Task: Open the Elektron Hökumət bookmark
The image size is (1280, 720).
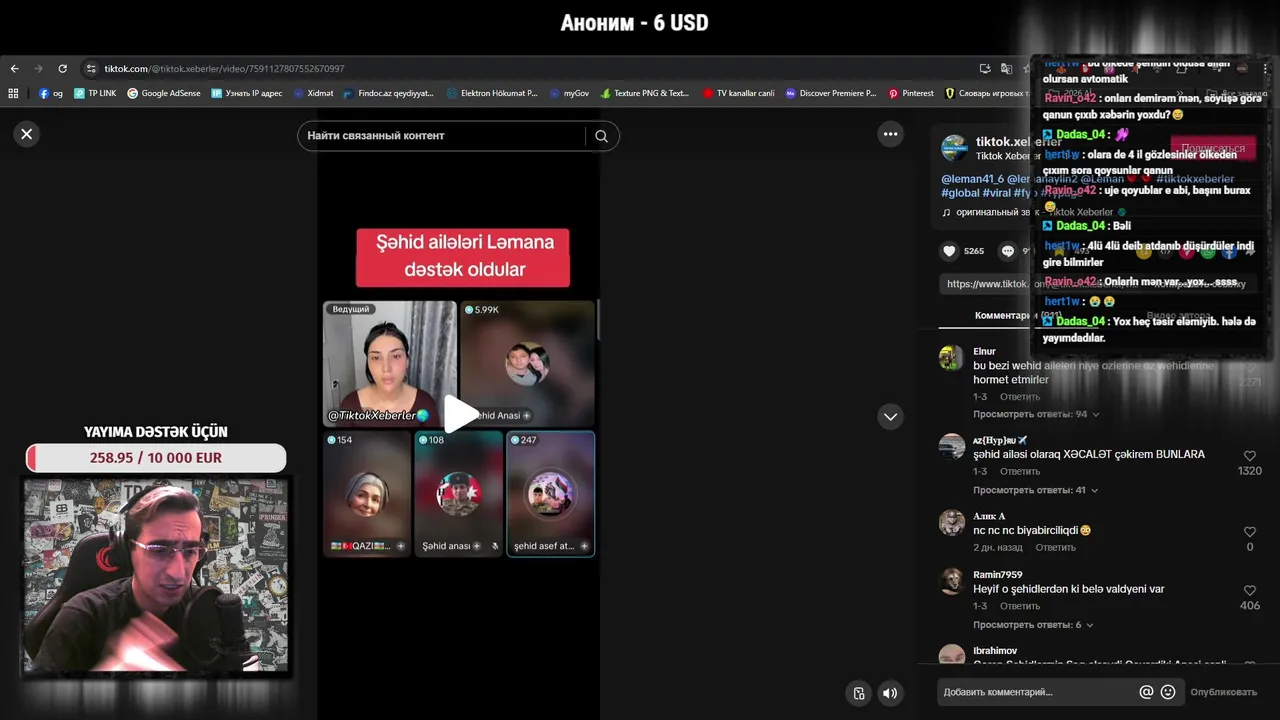Action: (492, 93)
